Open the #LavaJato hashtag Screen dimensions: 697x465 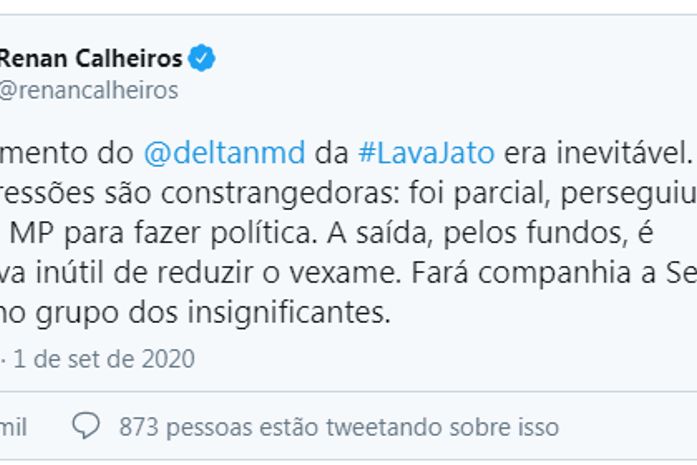[426, 154]
